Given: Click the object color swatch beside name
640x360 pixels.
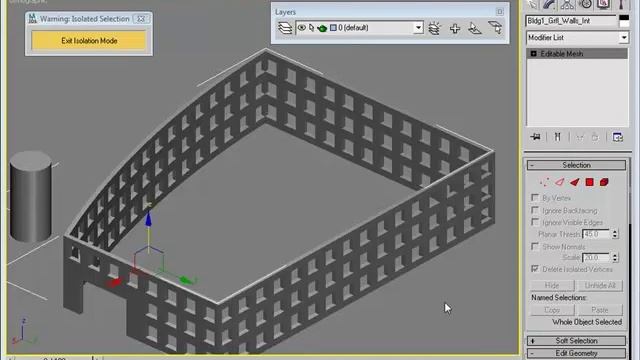Looking at the screenshot, I should [624, 21].
